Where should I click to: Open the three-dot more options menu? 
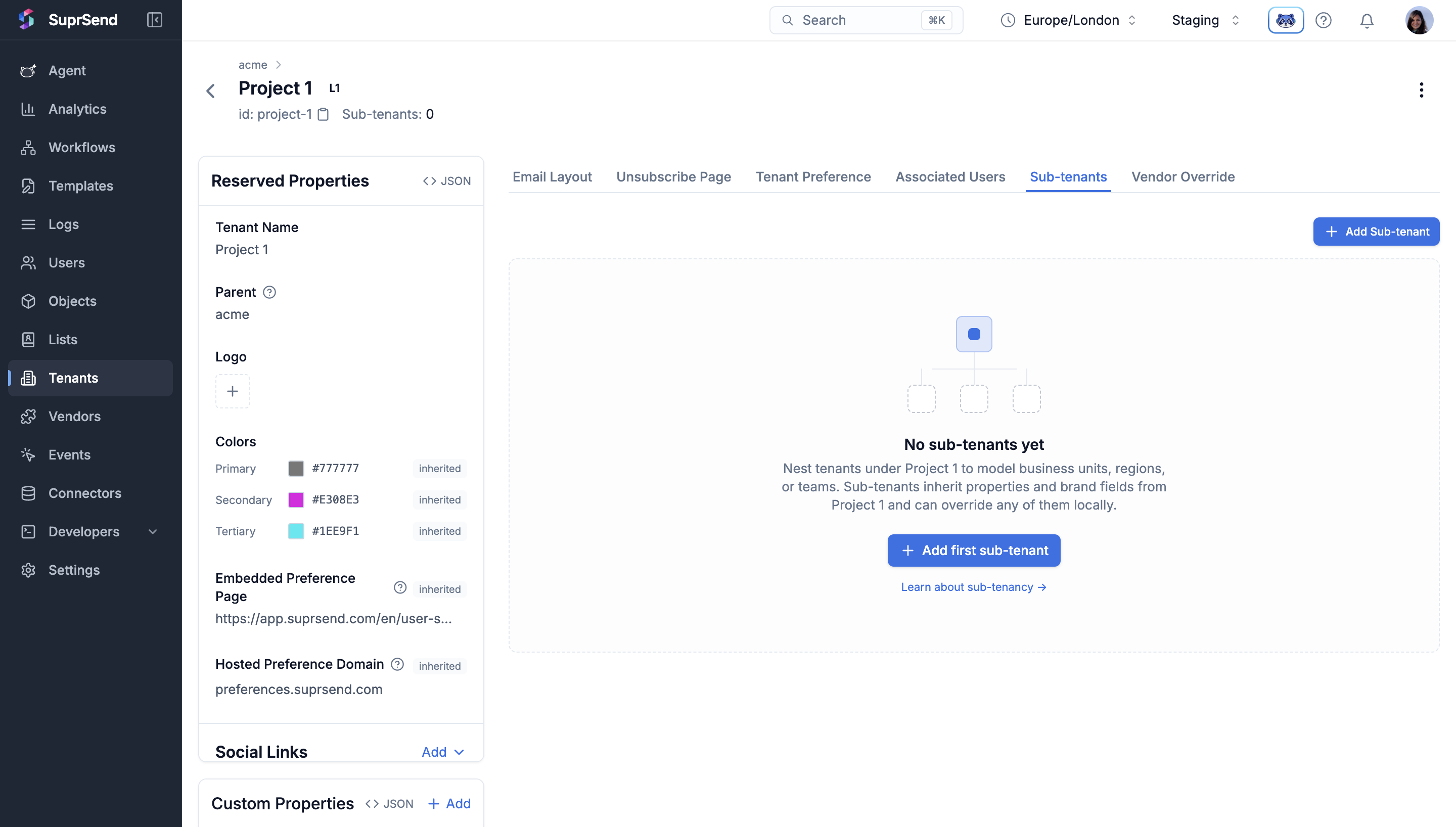1421,90
